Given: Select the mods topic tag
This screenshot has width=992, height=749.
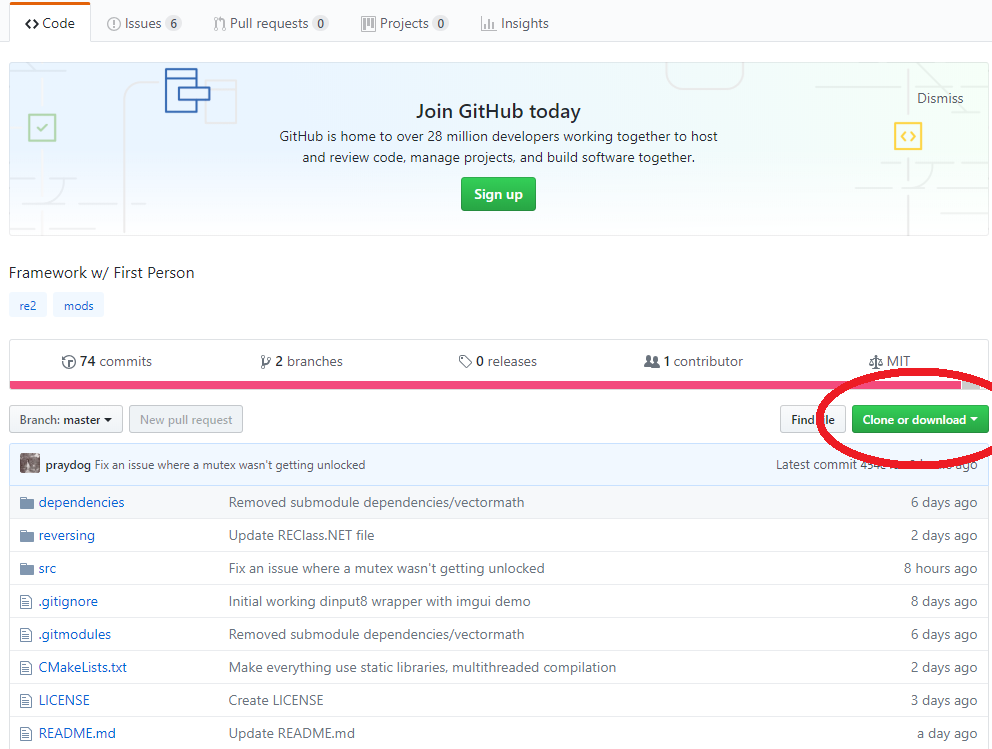Looking at the screenshot, I should click(x=78, y=306).
